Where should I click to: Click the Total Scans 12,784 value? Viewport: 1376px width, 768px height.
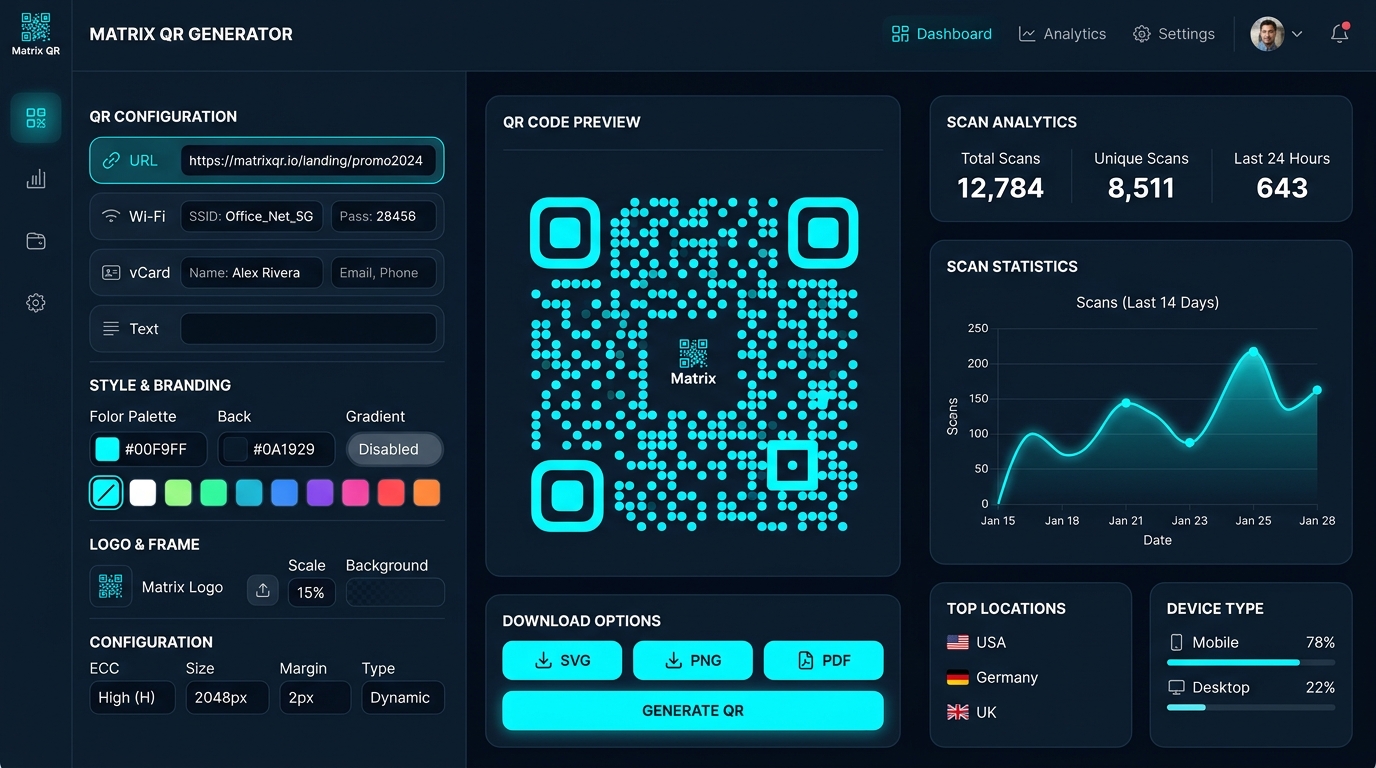pyautogui.click(x=1000, y=188)
